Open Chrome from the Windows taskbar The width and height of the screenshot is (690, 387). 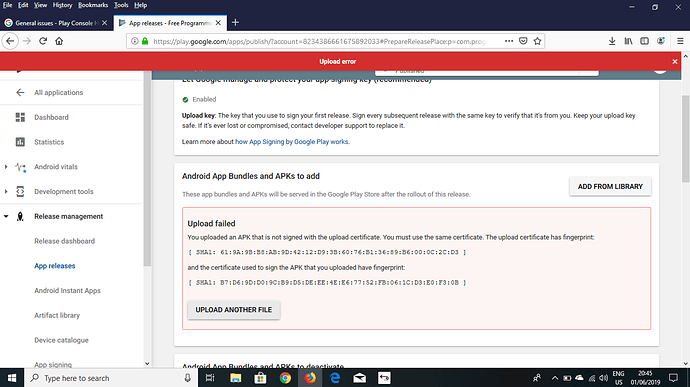pos(285,378)
